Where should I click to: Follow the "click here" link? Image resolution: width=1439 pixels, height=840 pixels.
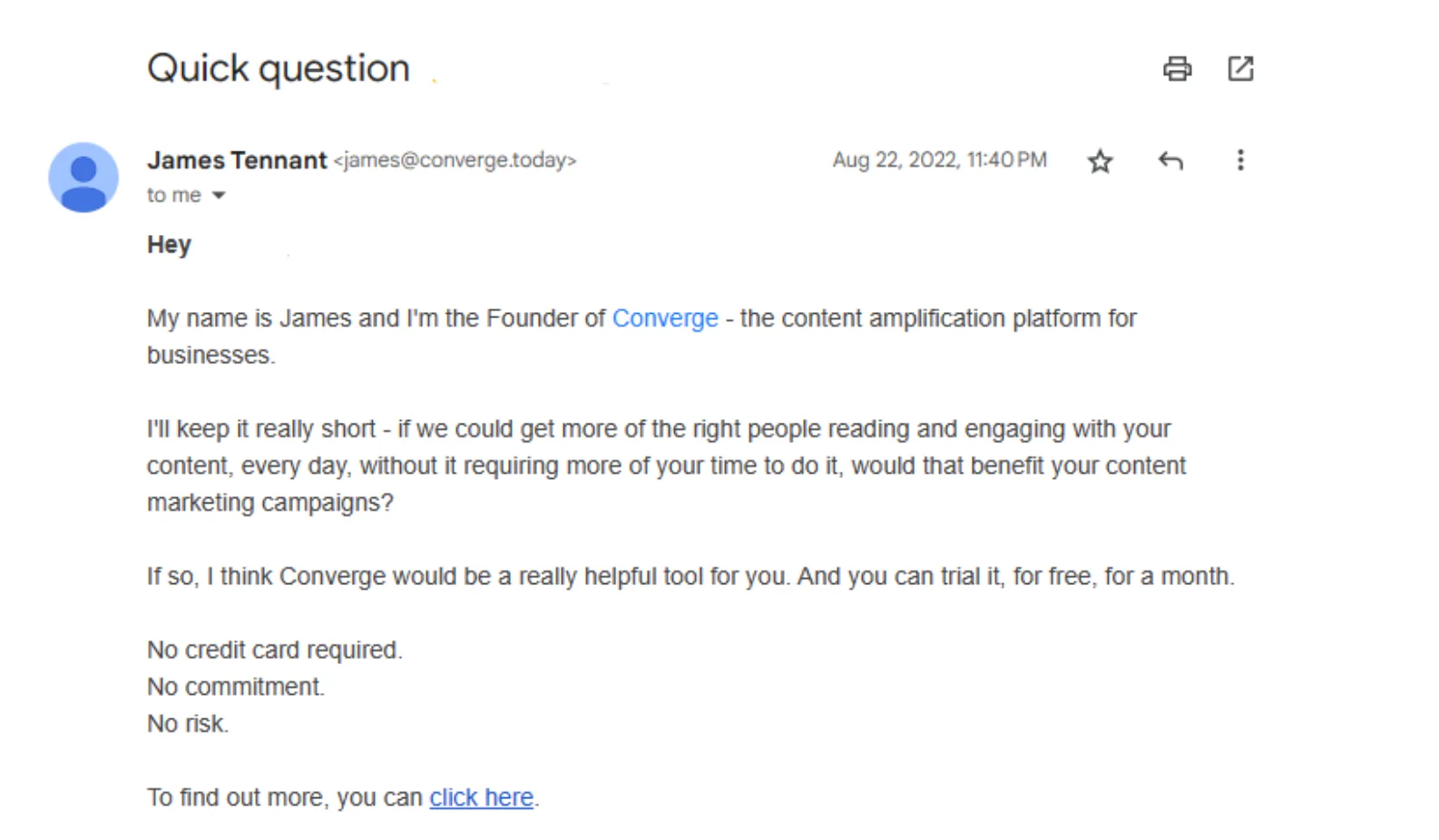480,796
